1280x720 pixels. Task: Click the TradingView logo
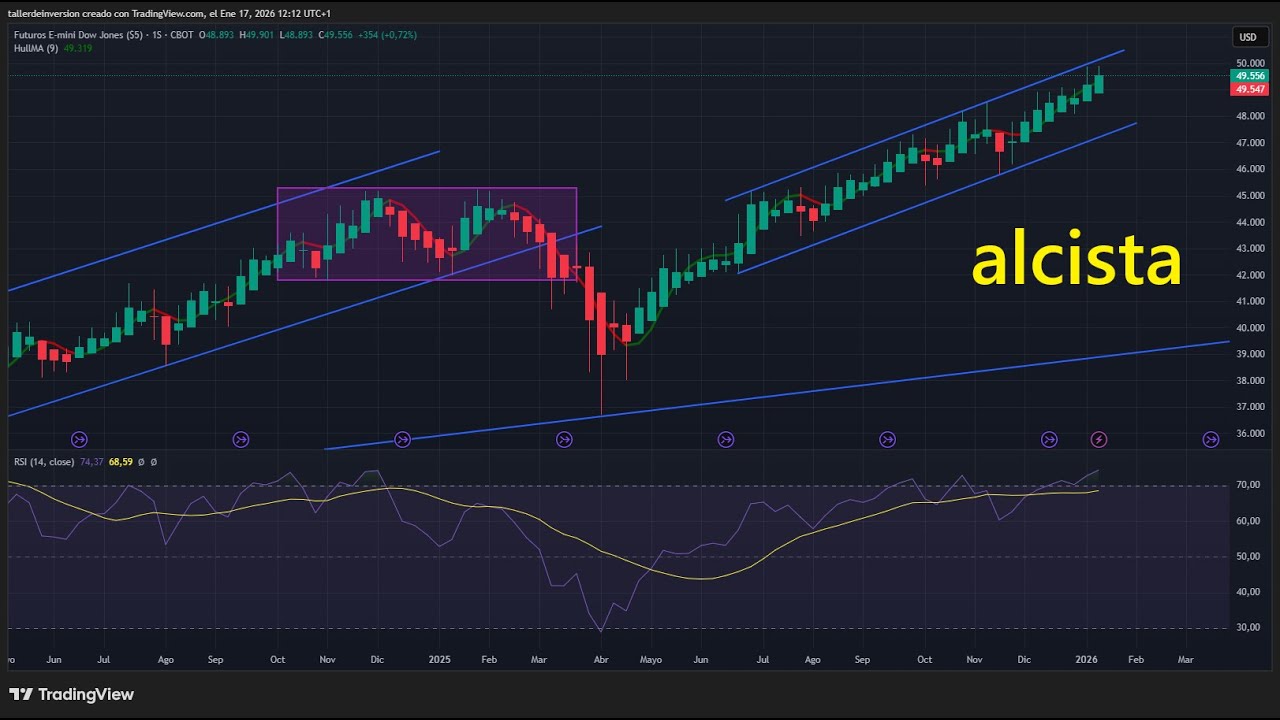[x=71, y=694]
